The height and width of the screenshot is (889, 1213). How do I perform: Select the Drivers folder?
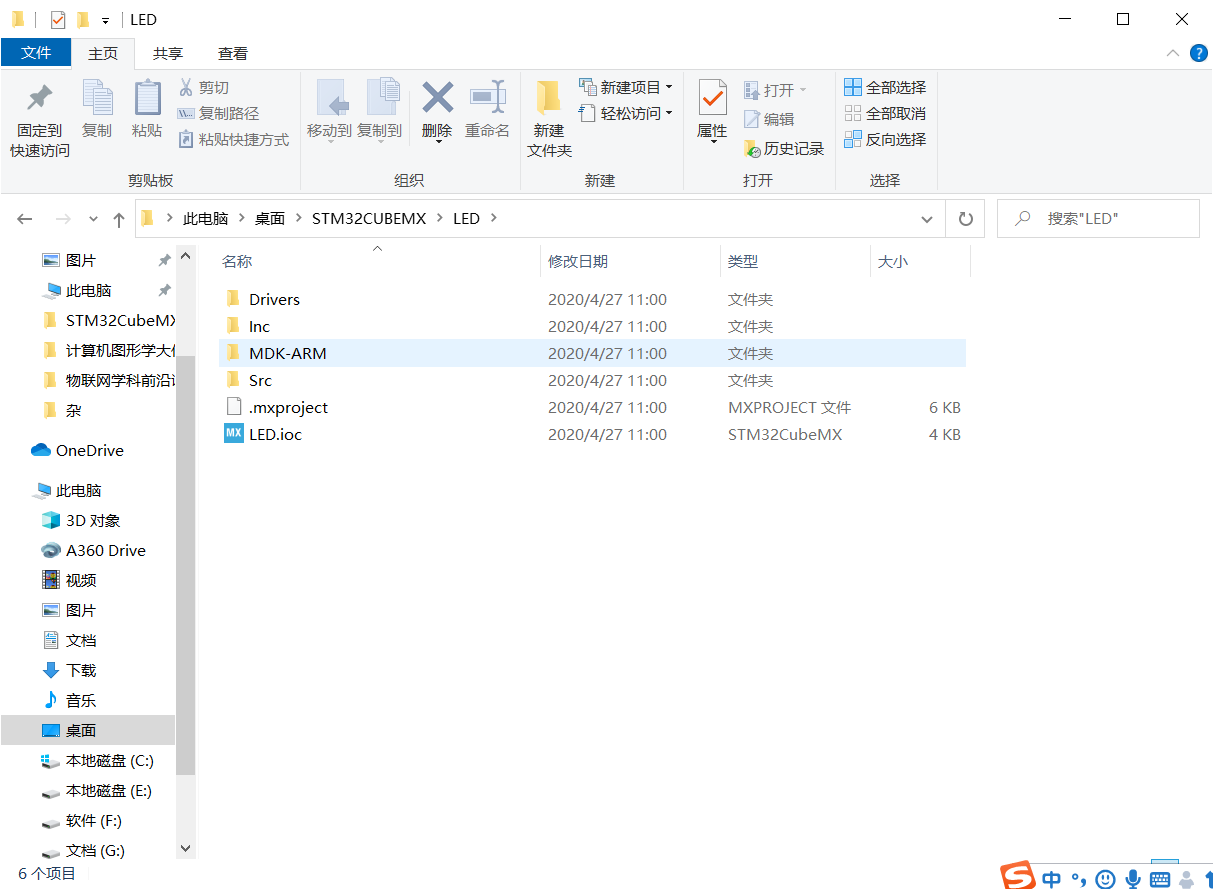[592, 299]
